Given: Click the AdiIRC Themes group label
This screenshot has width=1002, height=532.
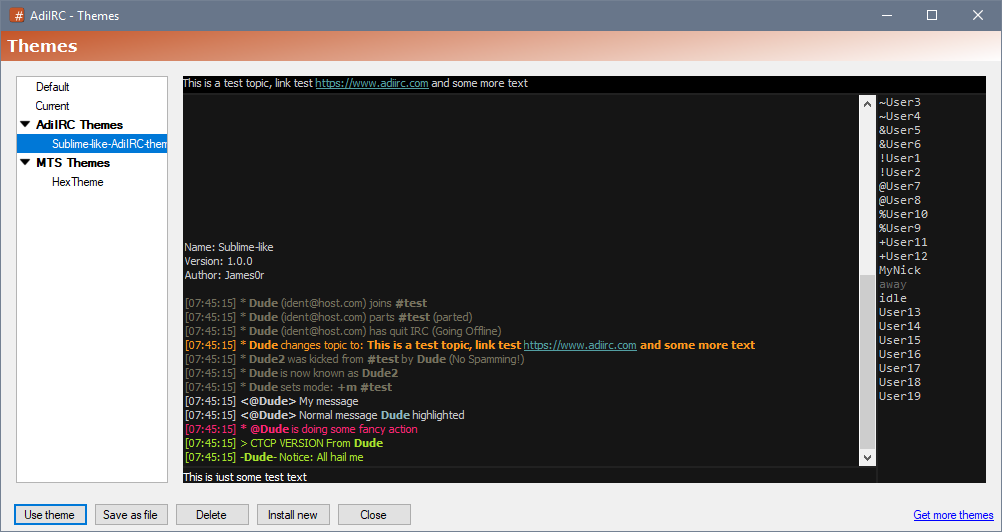Looking at the screenshot, I should coord(79,125).
